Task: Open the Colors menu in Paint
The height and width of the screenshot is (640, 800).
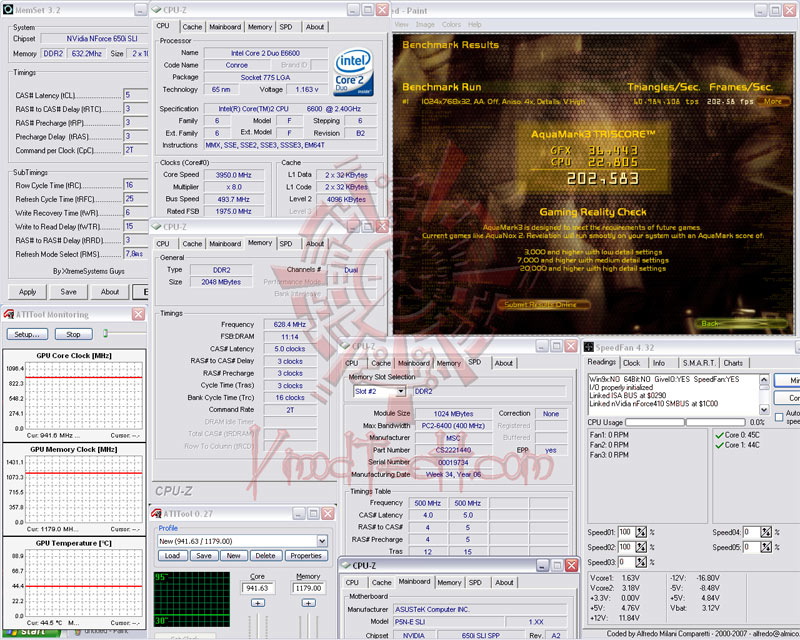Action: click(x=451, y=24)
